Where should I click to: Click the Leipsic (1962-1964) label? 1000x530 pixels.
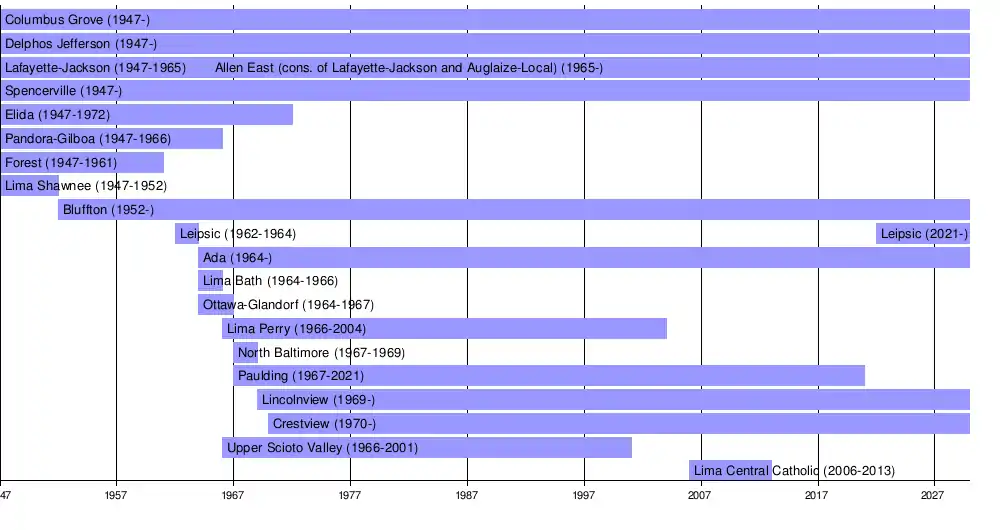[x=237, y=234]
